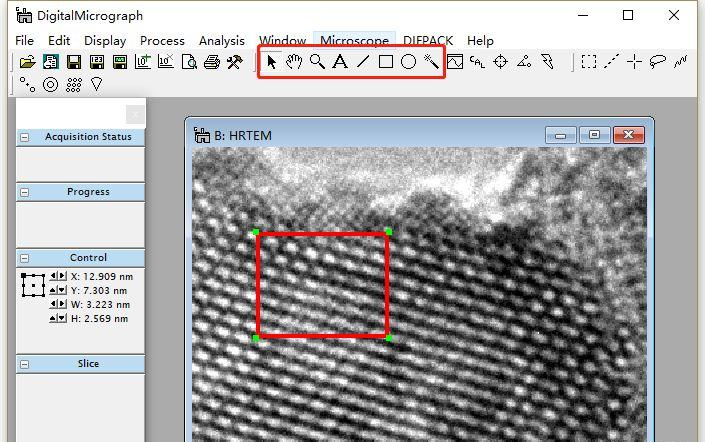Select the hand pan tool
The width and height of the screenshot is (705, 442).
click(294, 62)
